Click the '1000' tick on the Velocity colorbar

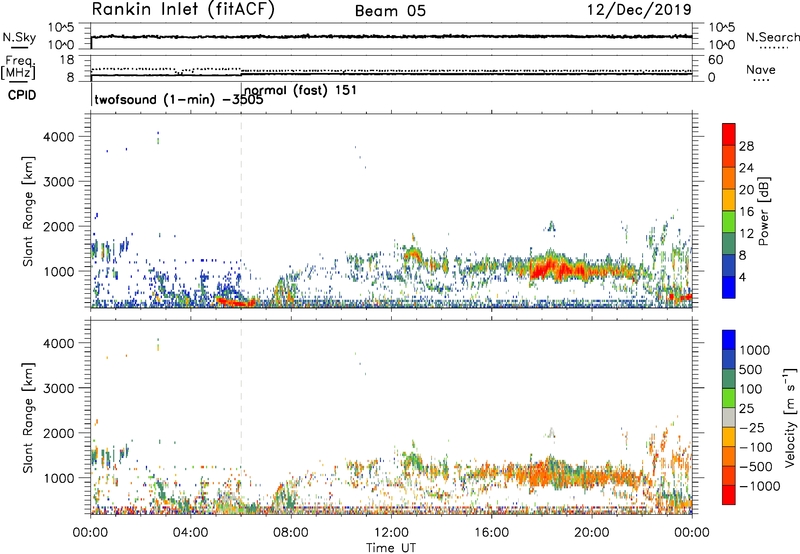pos(755,350)
